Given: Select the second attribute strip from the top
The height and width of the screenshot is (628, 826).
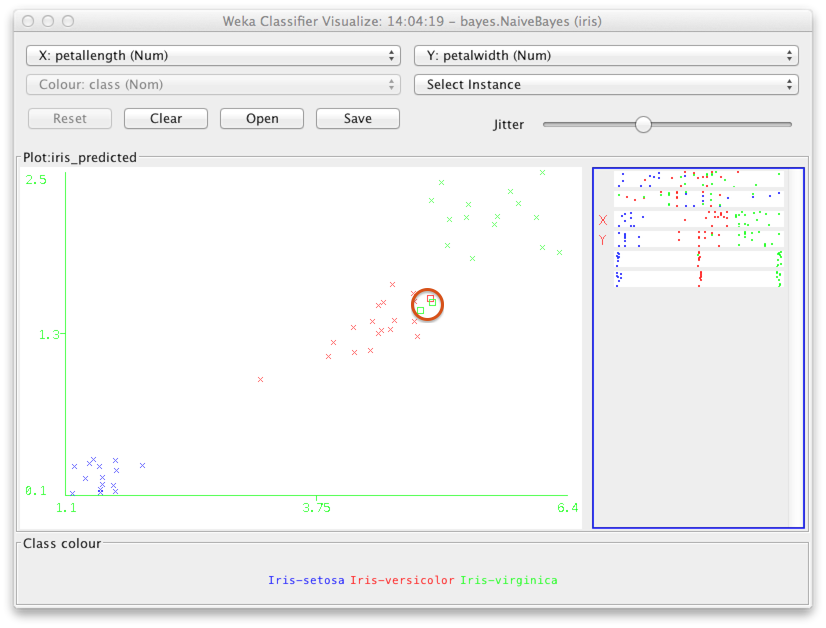Looking at the screenshot, I should [698, 198].
